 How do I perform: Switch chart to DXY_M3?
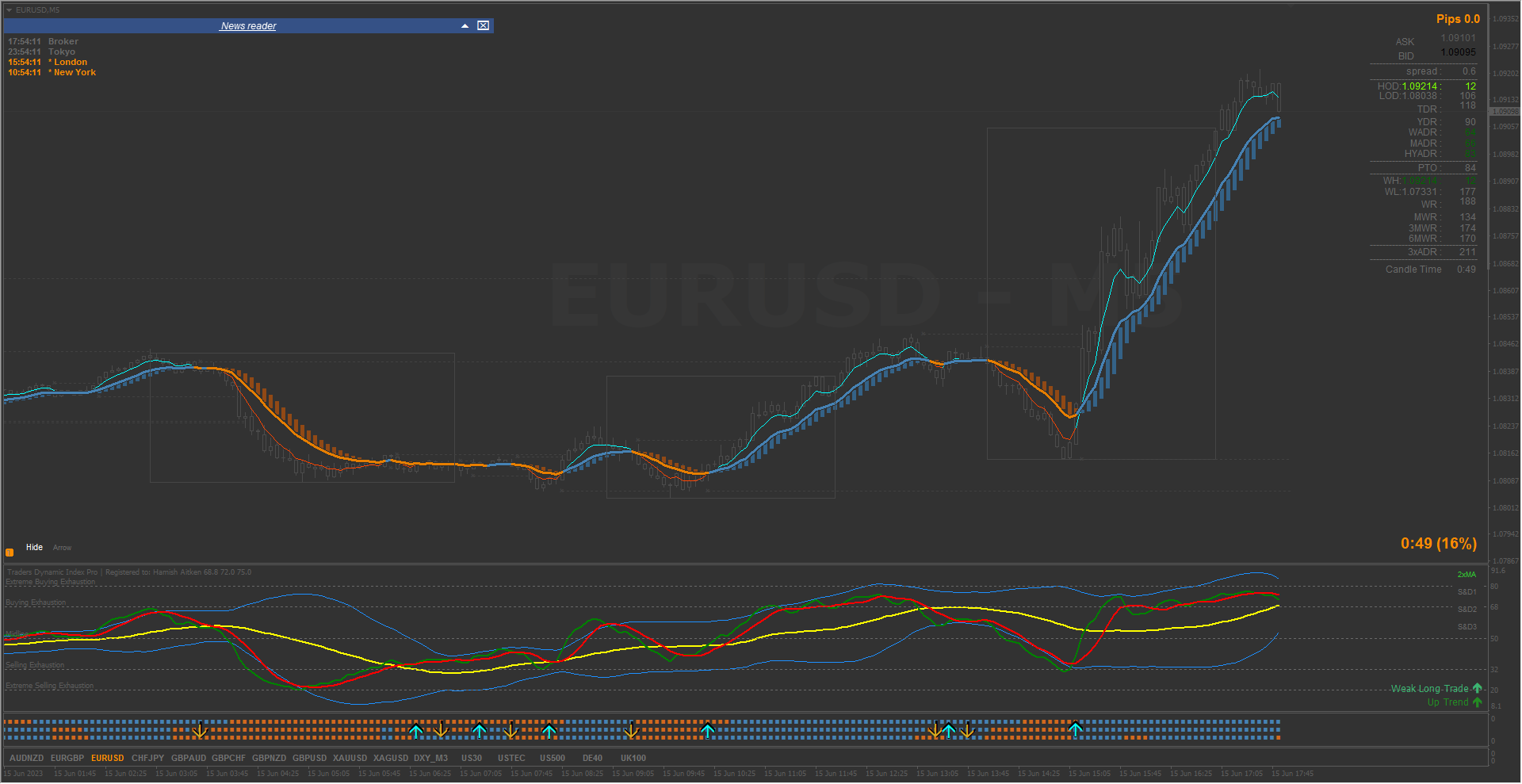click(431, 759)
